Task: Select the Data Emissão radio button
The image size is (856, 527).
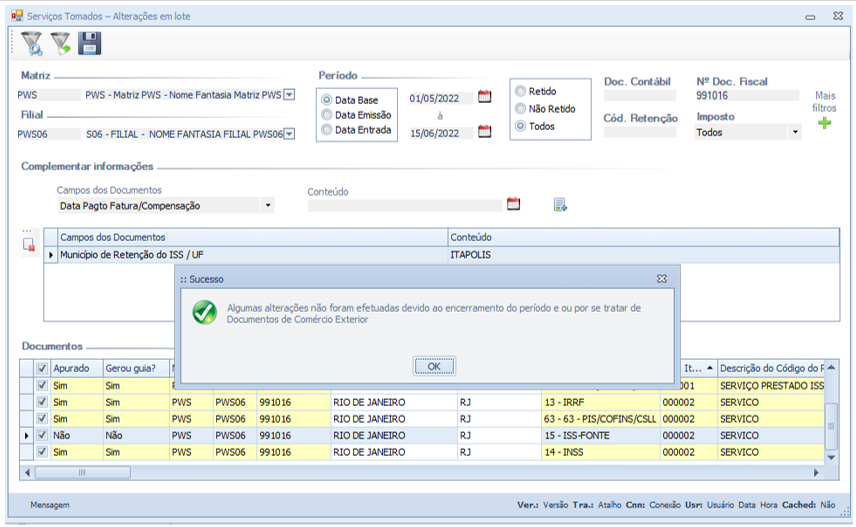Action: [x=327, y=115]
